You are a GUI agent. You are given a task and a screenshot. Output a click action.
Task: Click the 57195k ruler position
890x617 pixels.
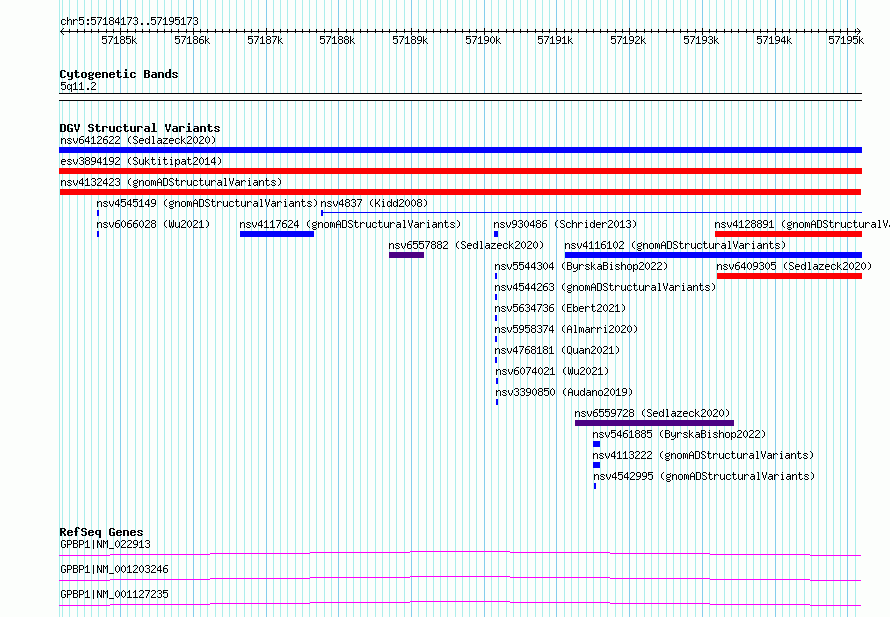click(846, 40)
